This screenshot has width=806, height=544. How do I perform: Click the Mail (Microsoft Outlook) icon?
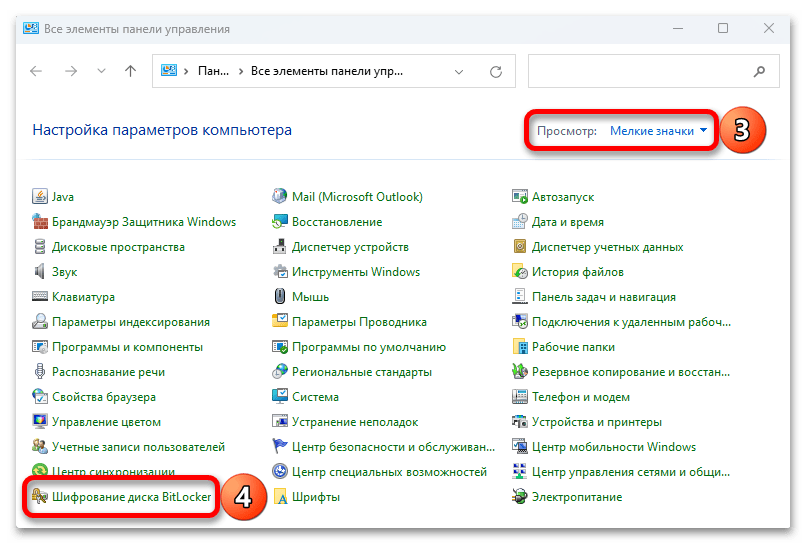pyautogui.click(x=280, y=196)
